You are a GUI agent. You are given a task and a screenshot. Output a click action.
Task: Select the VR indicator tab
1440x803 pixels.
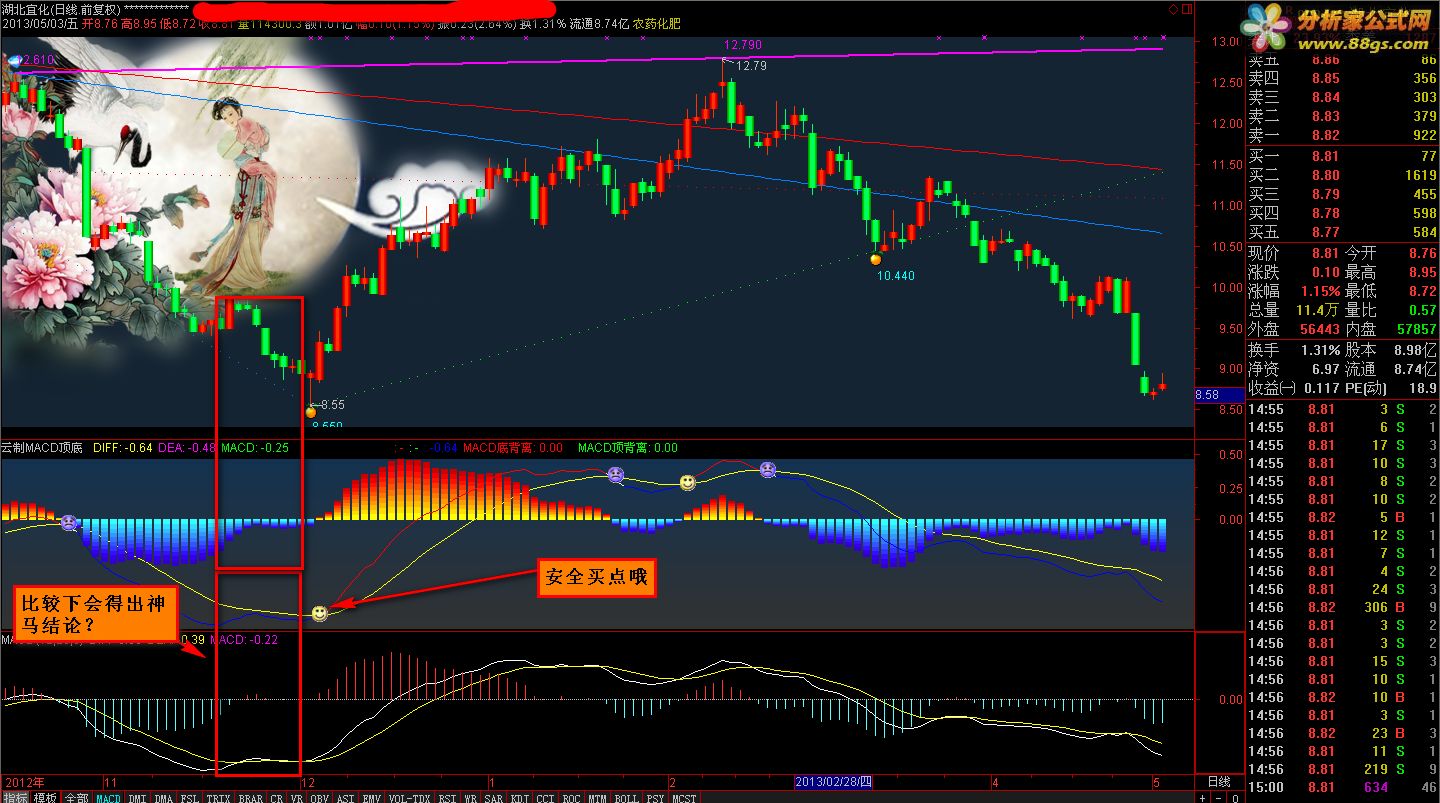[297, 798]
